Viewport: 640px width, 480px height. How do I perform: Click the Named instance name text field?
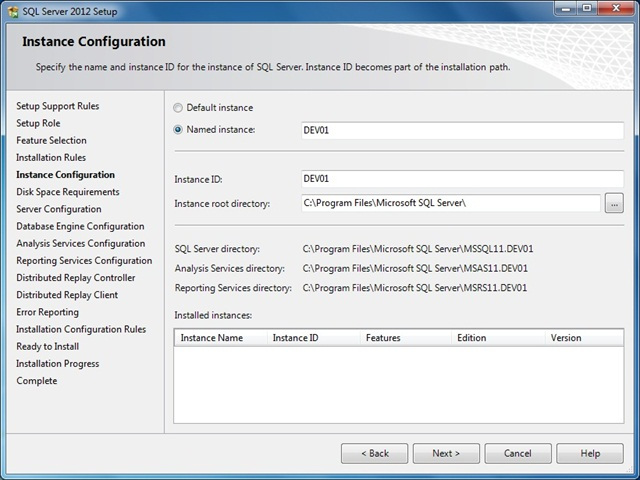click(461, 130)
